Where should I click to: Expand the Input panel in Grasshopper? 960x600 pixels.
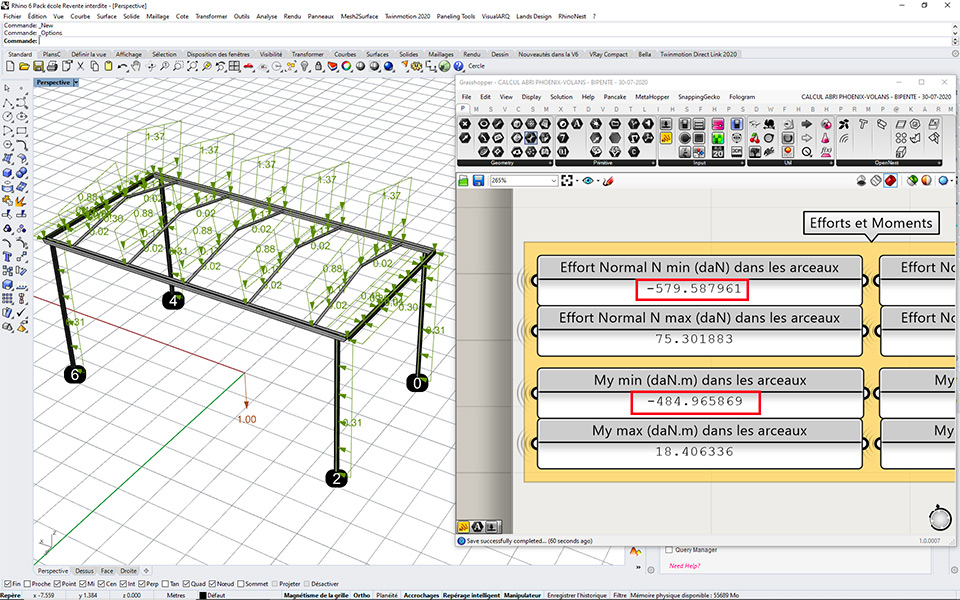click(x=742, y=163)
